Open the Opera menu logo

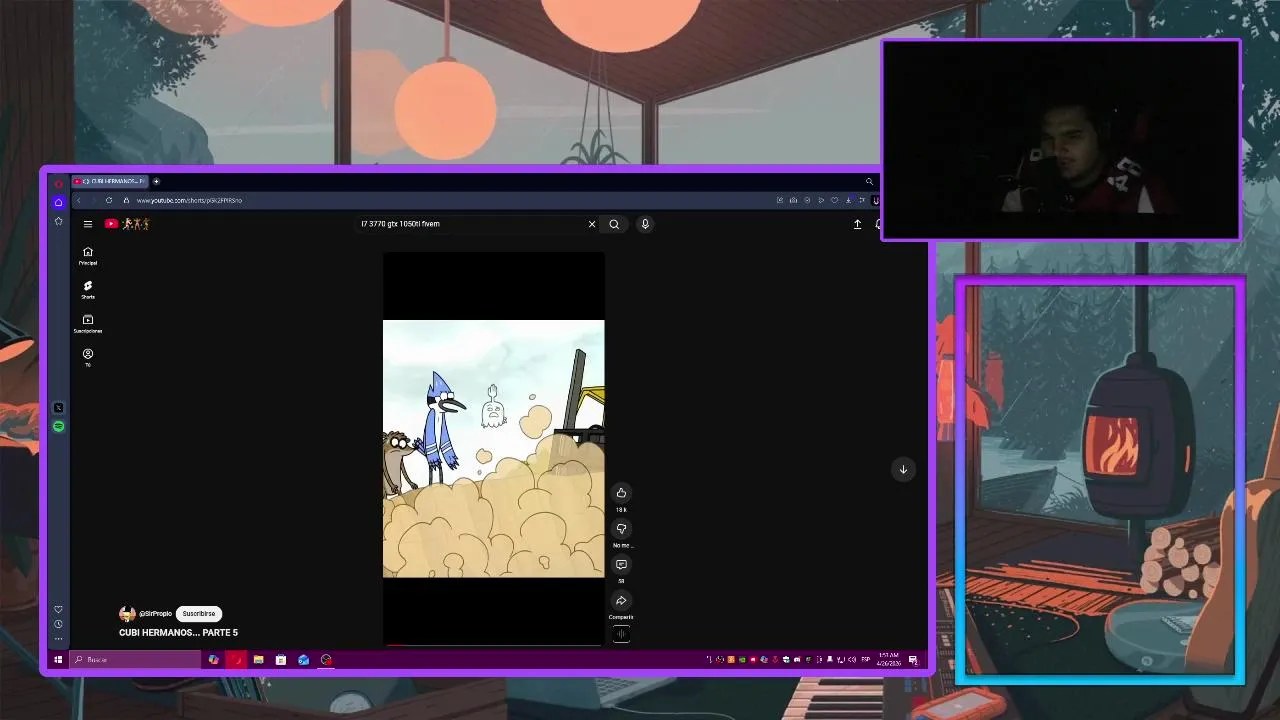(58, 184)
